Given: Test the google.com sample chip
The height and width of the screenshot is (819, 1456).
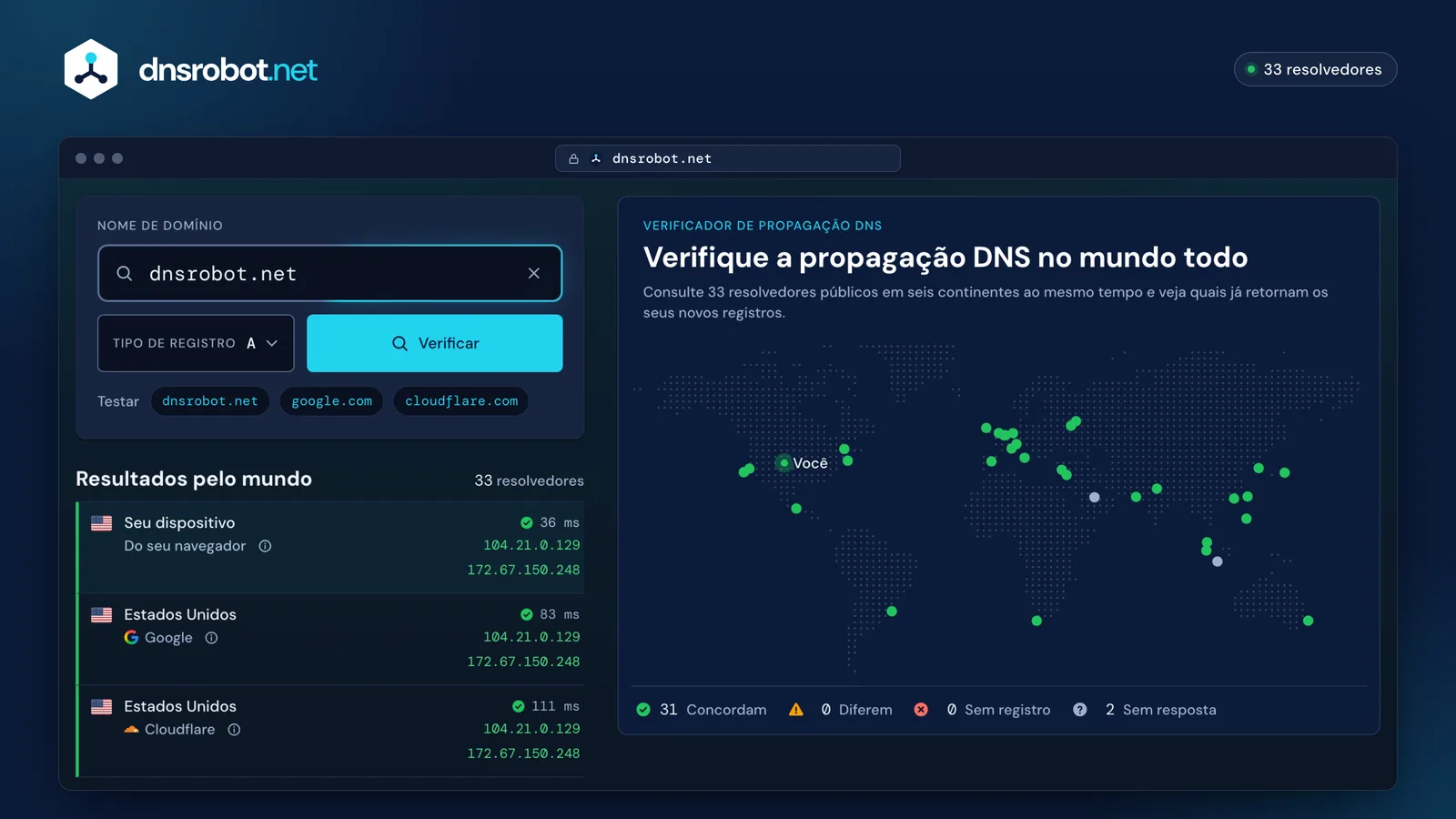Looking at the screenshot, I should tap(332, 401).
